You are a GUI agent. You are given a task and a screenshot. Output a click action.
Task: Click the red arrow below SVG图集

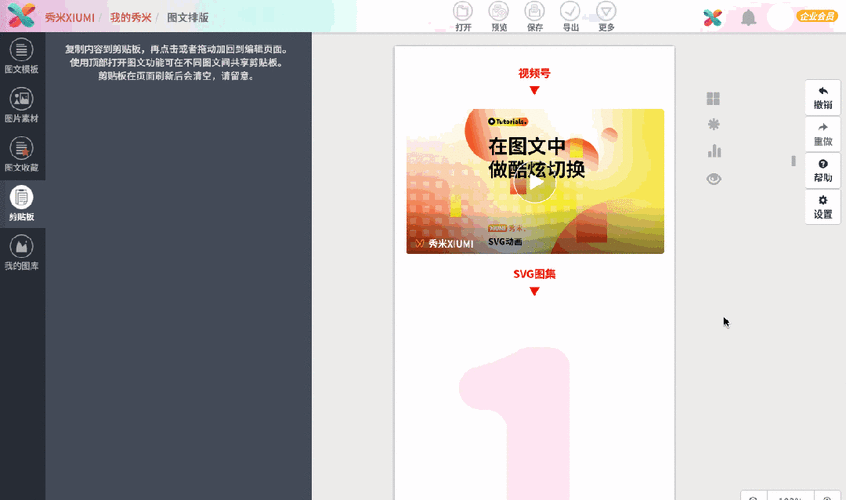point(534,291)
